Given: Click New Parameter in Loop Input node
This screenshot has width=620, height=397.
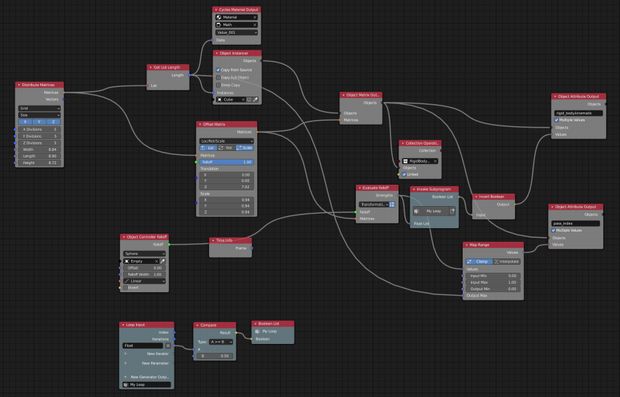Looking at the screenshot, I should [x=154, y=363].
